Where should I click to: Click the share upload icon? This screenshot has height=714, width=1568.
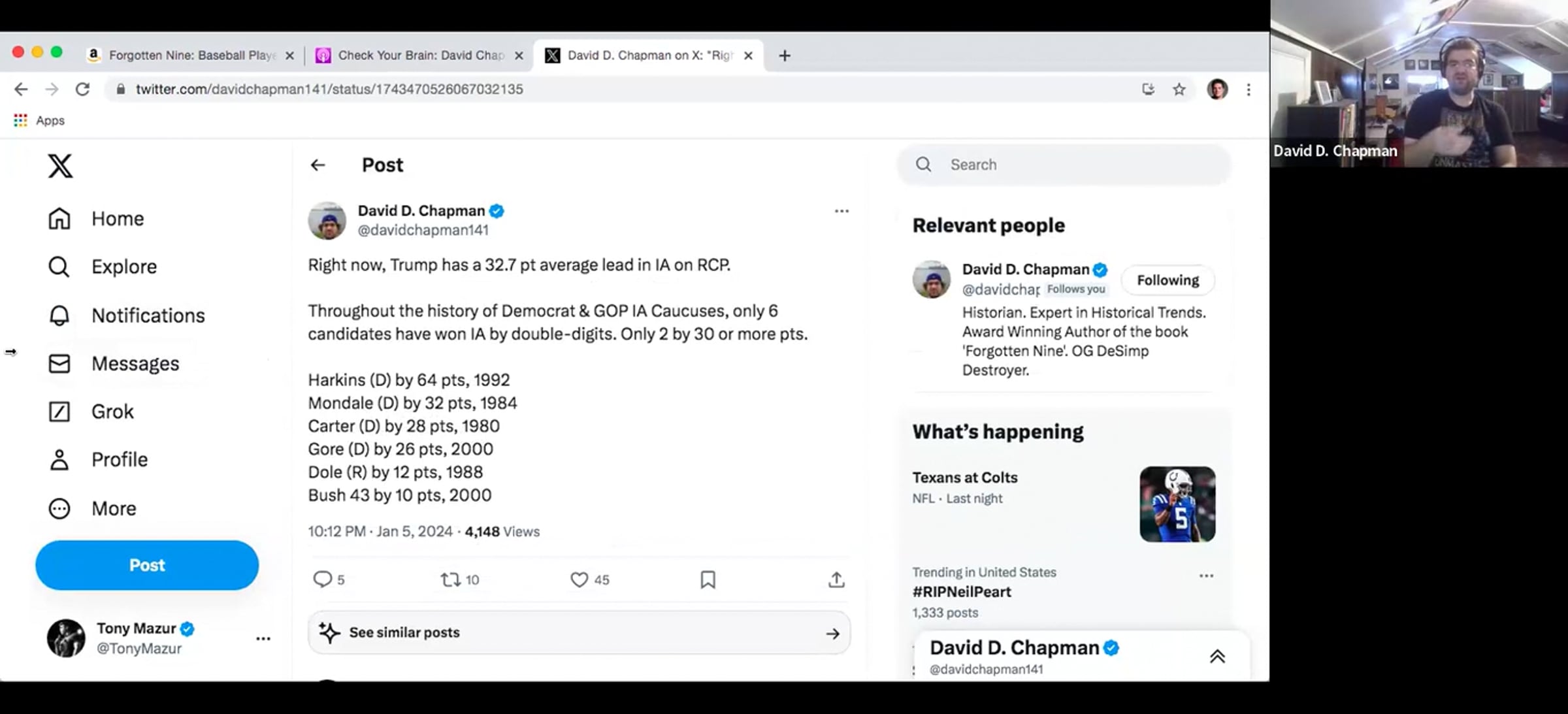coord(836,579)
